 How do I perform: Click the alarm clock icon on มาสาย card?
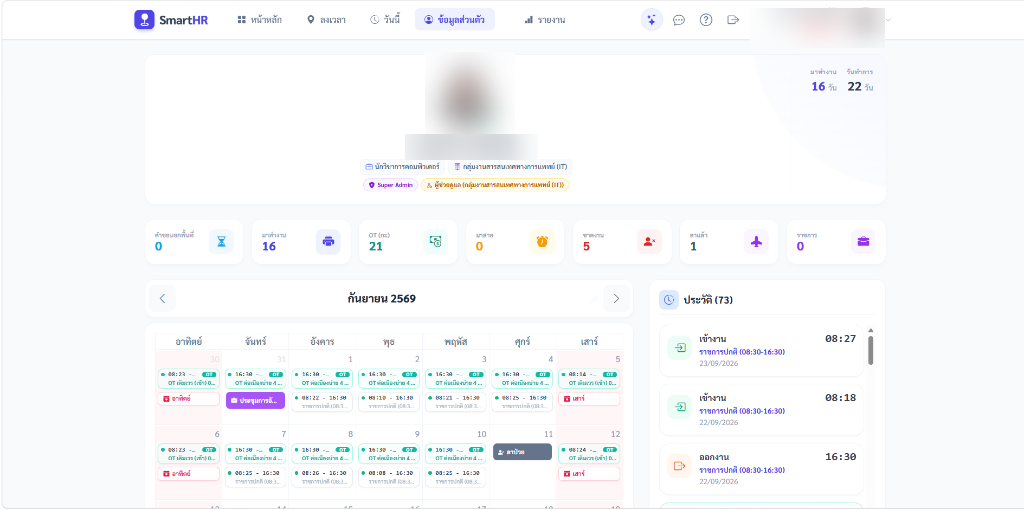click(x=542, y=242)
